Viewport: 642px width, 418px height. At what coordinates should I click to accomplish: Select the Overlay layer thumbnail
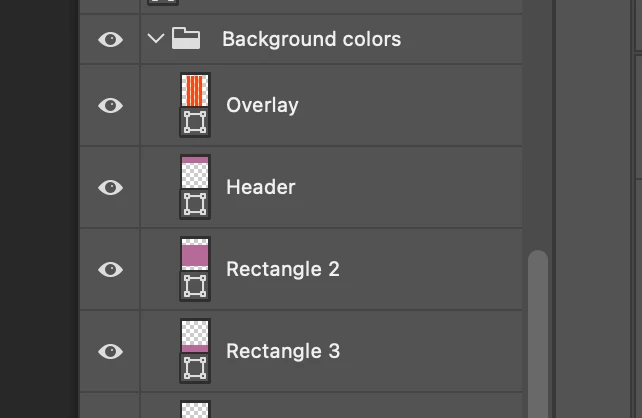pos(195,90)
